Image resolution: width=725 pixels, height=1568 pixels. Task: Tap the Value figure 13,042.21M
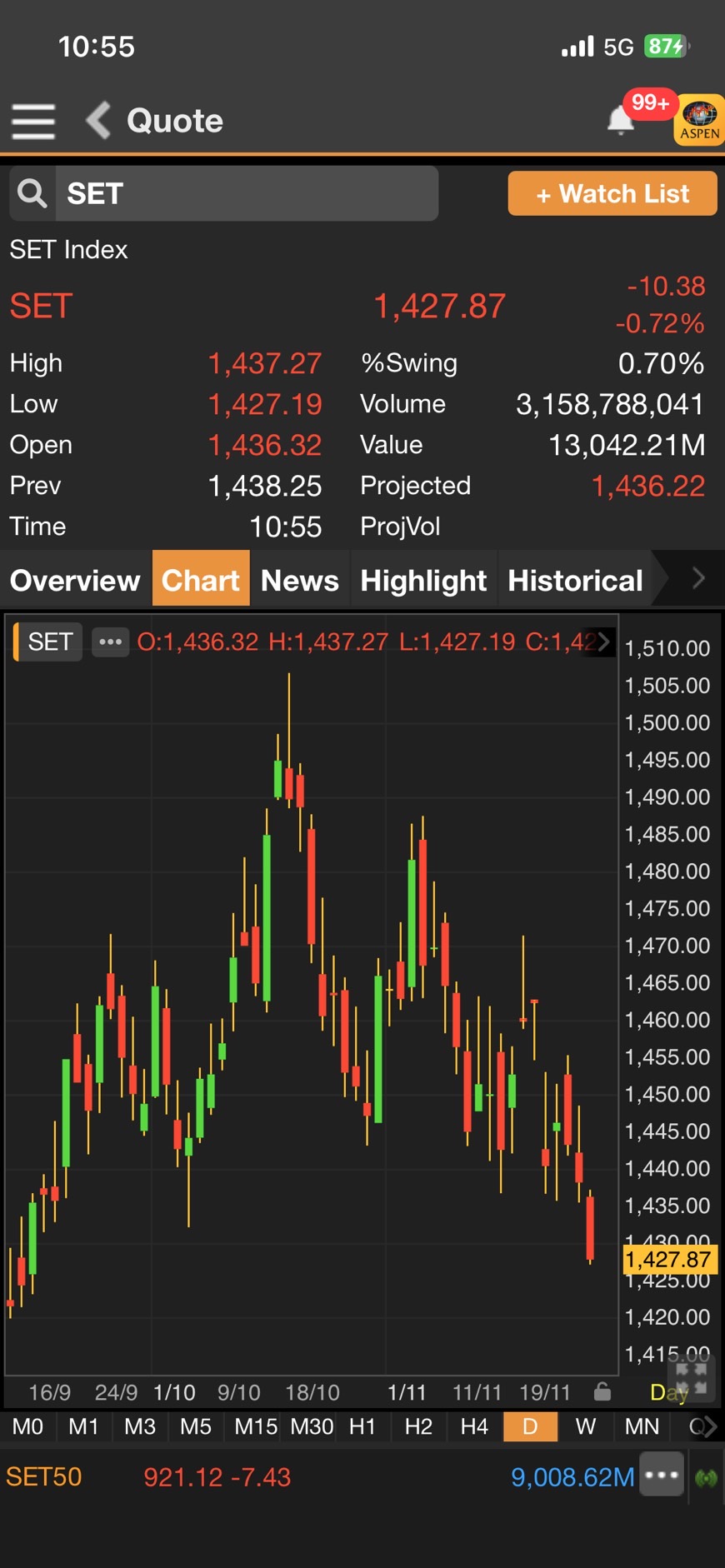coord(627,445)
